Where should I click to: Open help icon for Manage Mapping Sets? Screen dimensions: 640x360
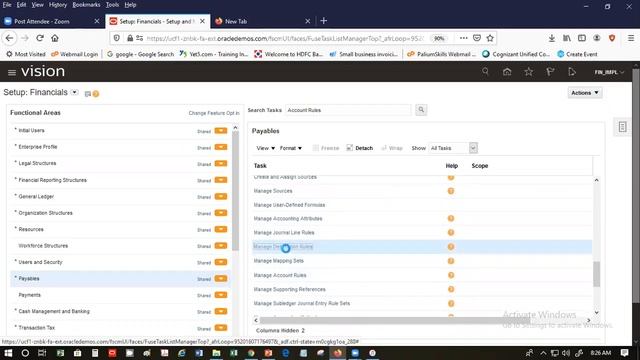pyautogui.click(x=451, y=261)
